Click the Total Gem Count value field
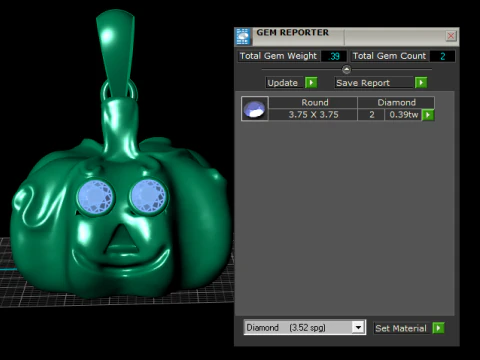This screenshot has height=360, width=480. (x=442, y=56)
